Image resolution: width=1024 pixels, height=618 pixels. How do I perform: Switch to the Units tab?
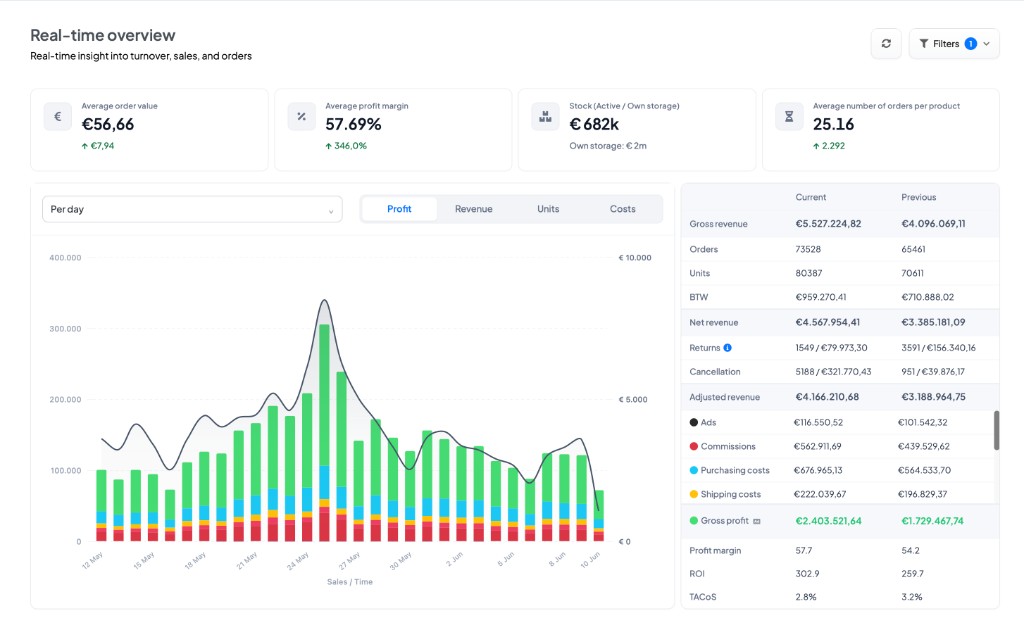[548, 209]
